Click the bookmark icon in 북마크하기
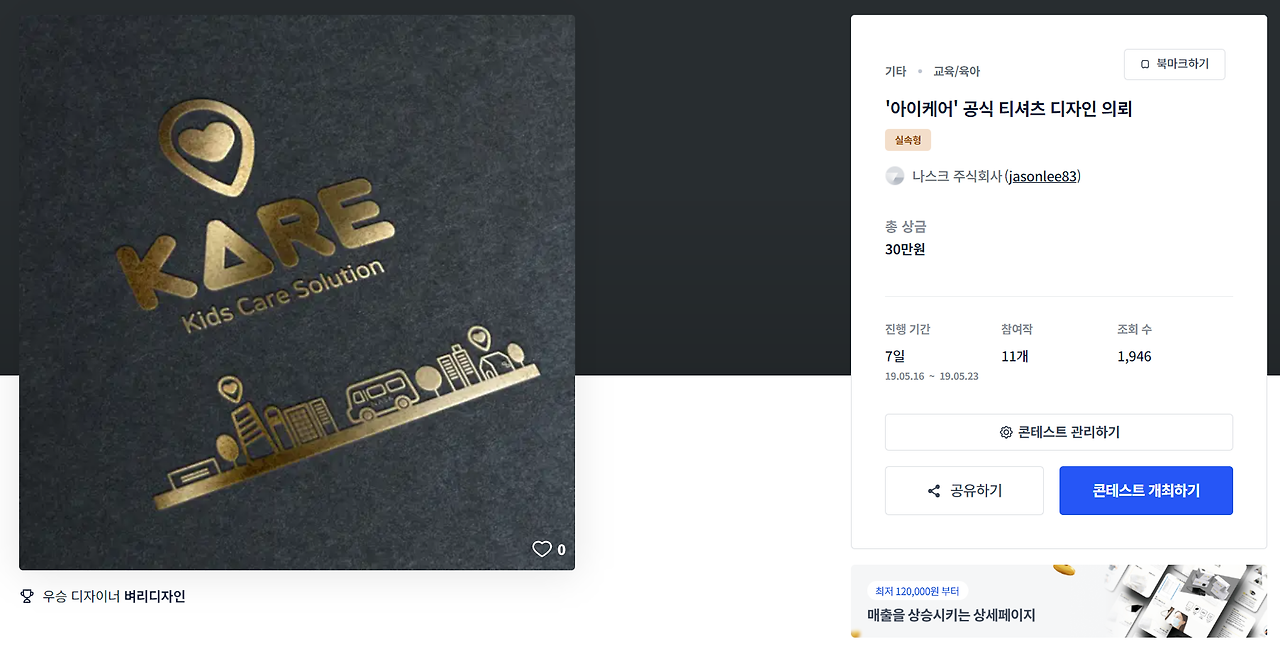Screen dimensions: 1280x649 tap(1145, 64)
